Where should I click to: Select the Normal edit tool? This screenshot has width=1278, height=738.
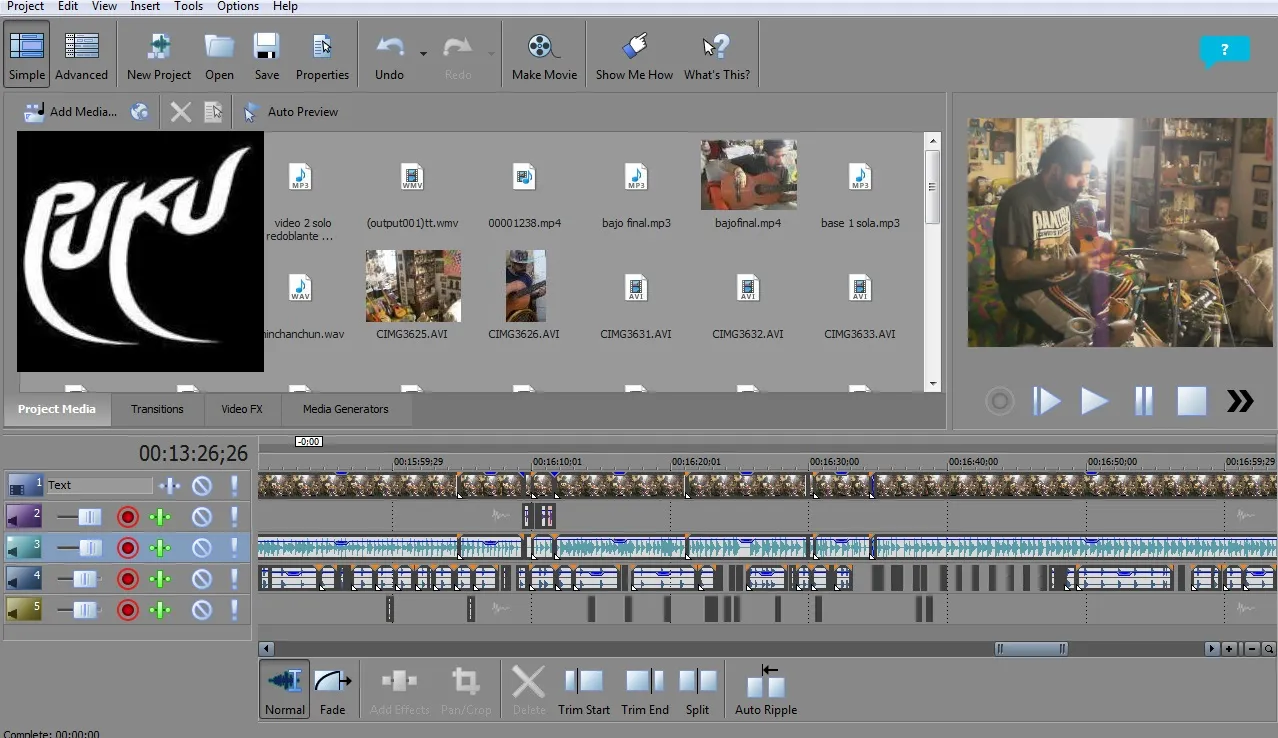click(285, 690)
